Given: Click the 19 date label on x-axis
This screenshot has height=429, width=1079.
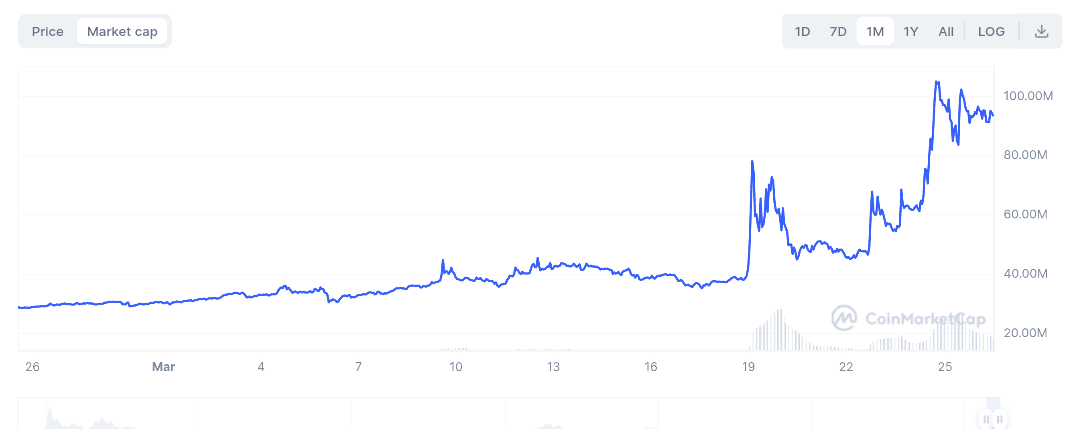Looking at the screenshot, I should (x=748, y=367).
